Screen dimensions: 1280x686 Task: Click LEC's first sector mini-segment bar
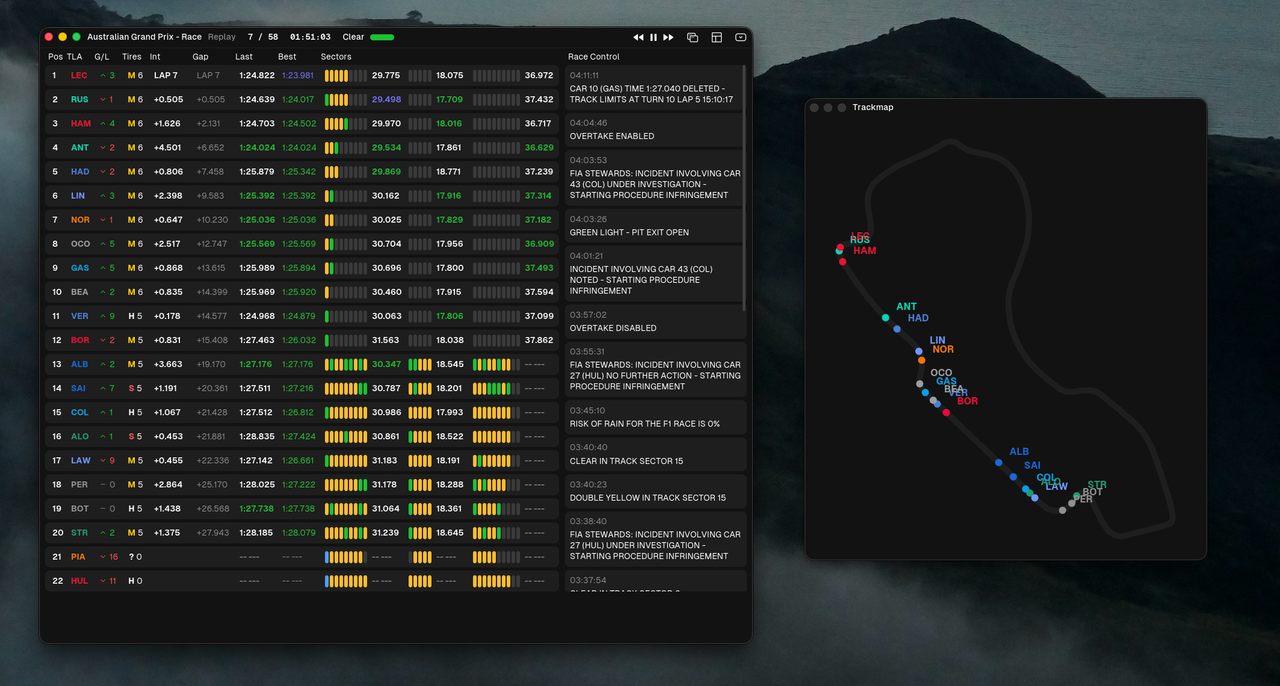pyautogui.click(x=345, y=75)
